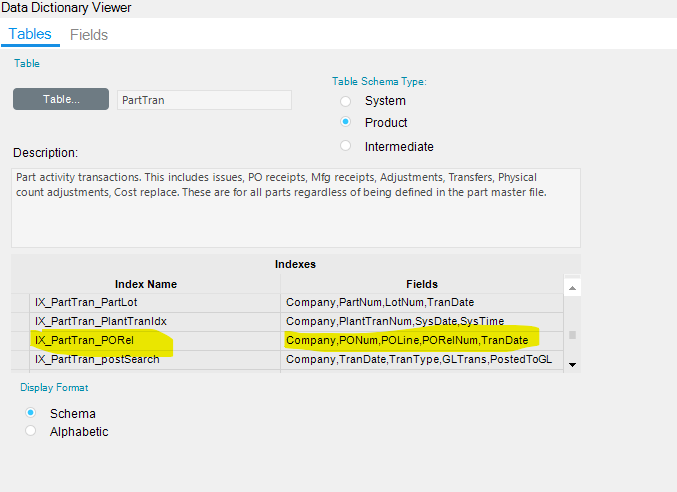
Task: Click the row selector beside IX_PartTran_PlantTranIdx
Action: pyautogui.click(x=20, y=322)
